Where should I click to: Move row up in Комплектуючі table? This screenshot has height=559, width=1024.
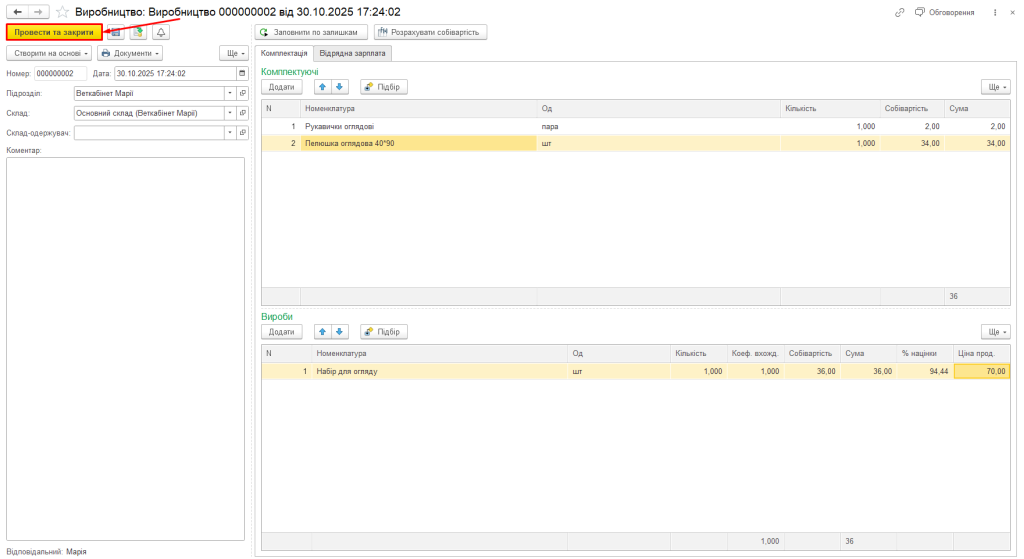tap(322, 87)
